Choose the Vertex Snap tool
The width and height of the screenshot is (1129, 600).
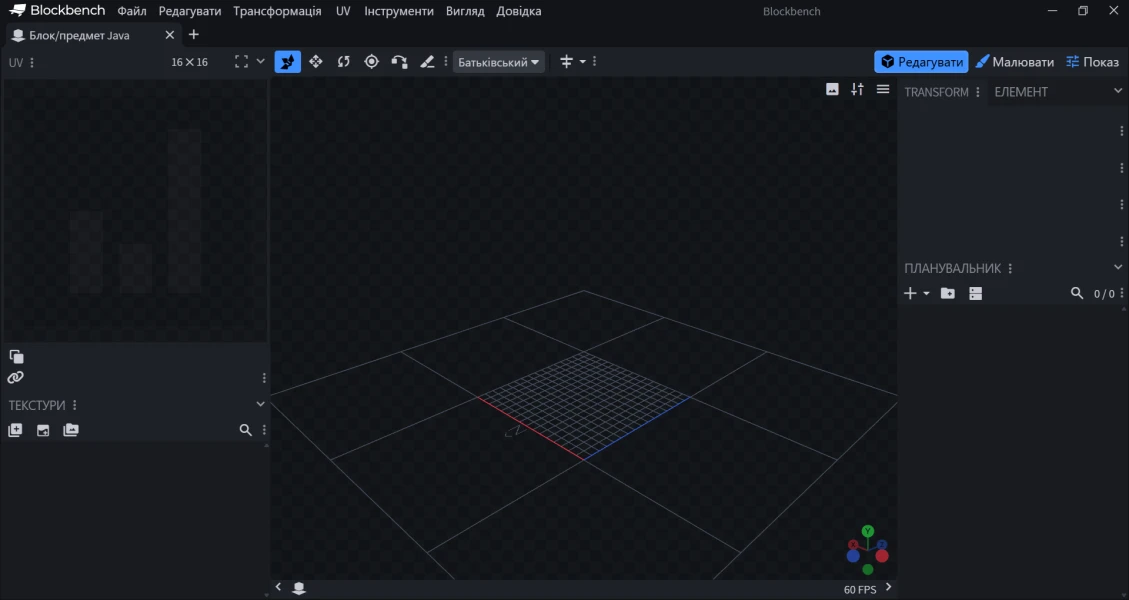[x=400, y=62]
